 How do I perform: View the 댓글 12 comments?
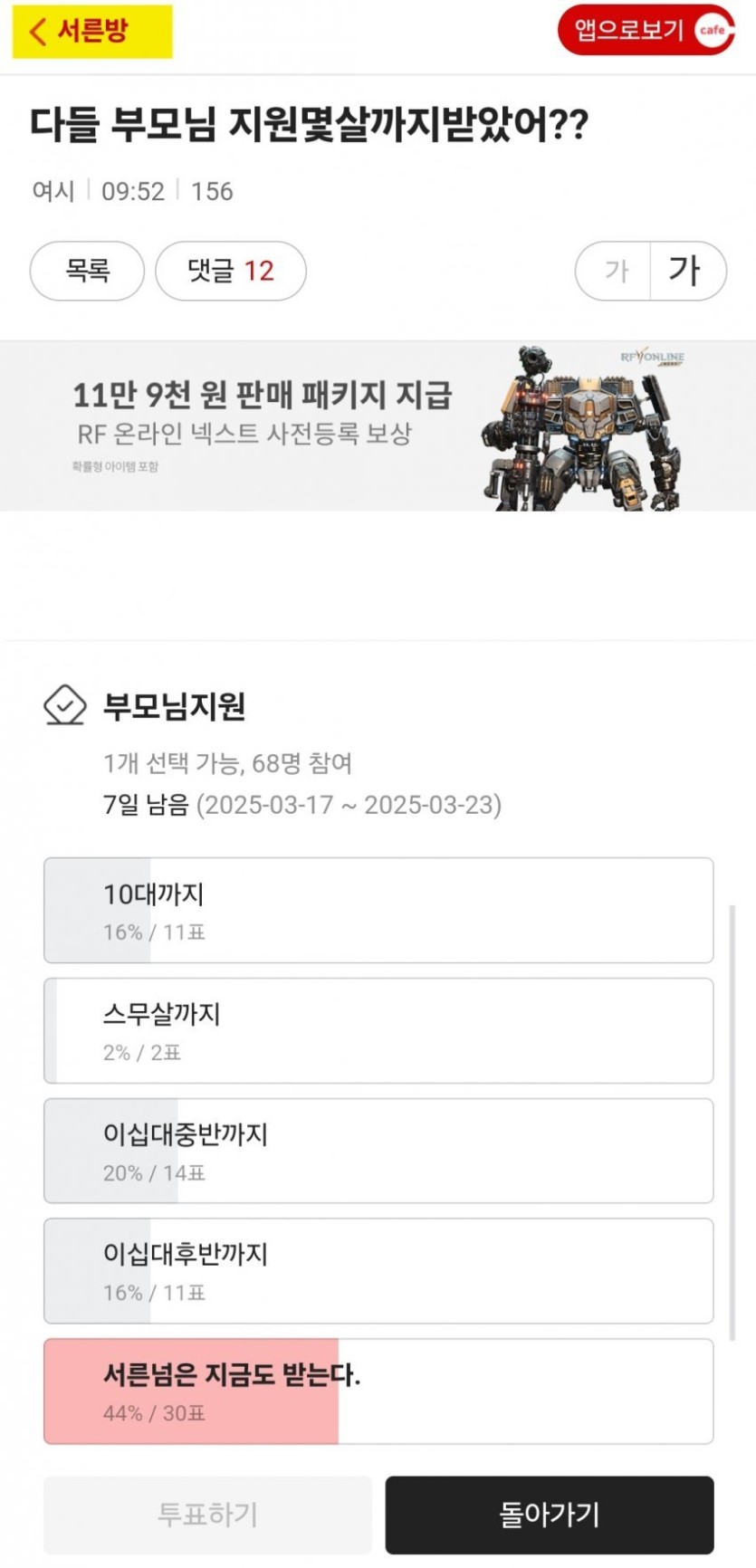(230, 271)
